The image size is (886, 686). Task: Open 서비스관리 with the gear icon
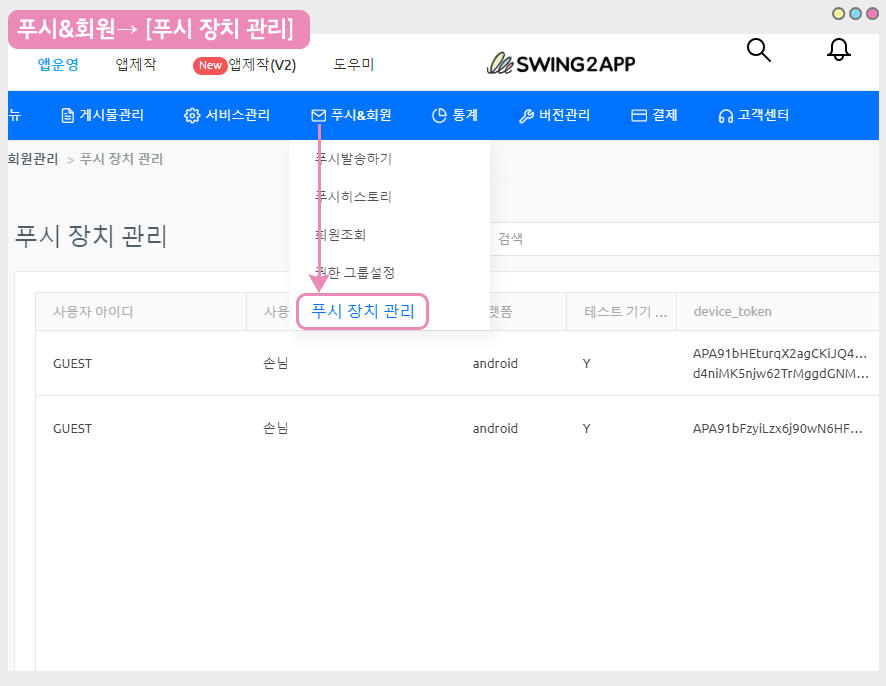coord(227,115)
